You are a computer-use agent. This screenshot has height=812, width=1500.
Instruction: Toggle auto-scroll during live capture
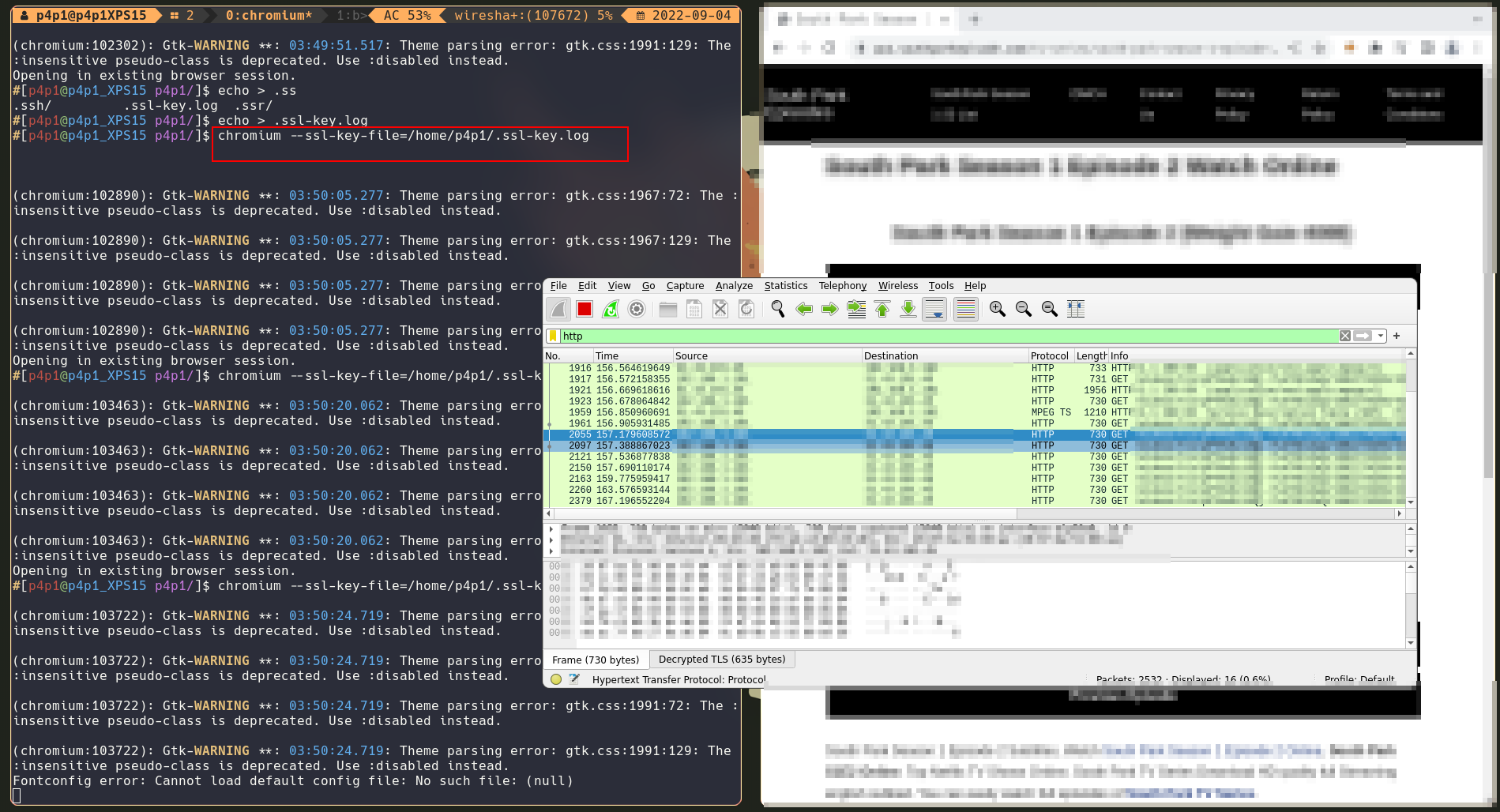coord(934,309)
